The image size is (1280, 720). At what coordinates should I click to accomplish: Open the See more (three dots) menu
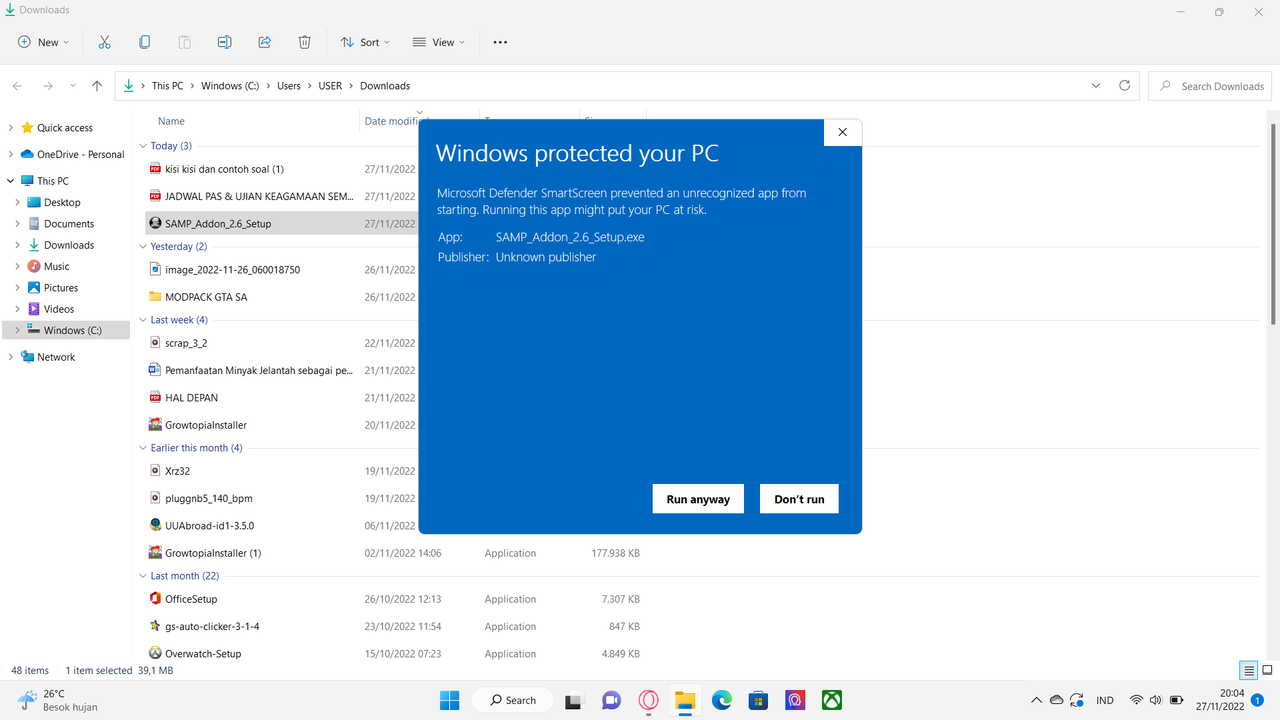pyautogui.click(x=500, y=42)
